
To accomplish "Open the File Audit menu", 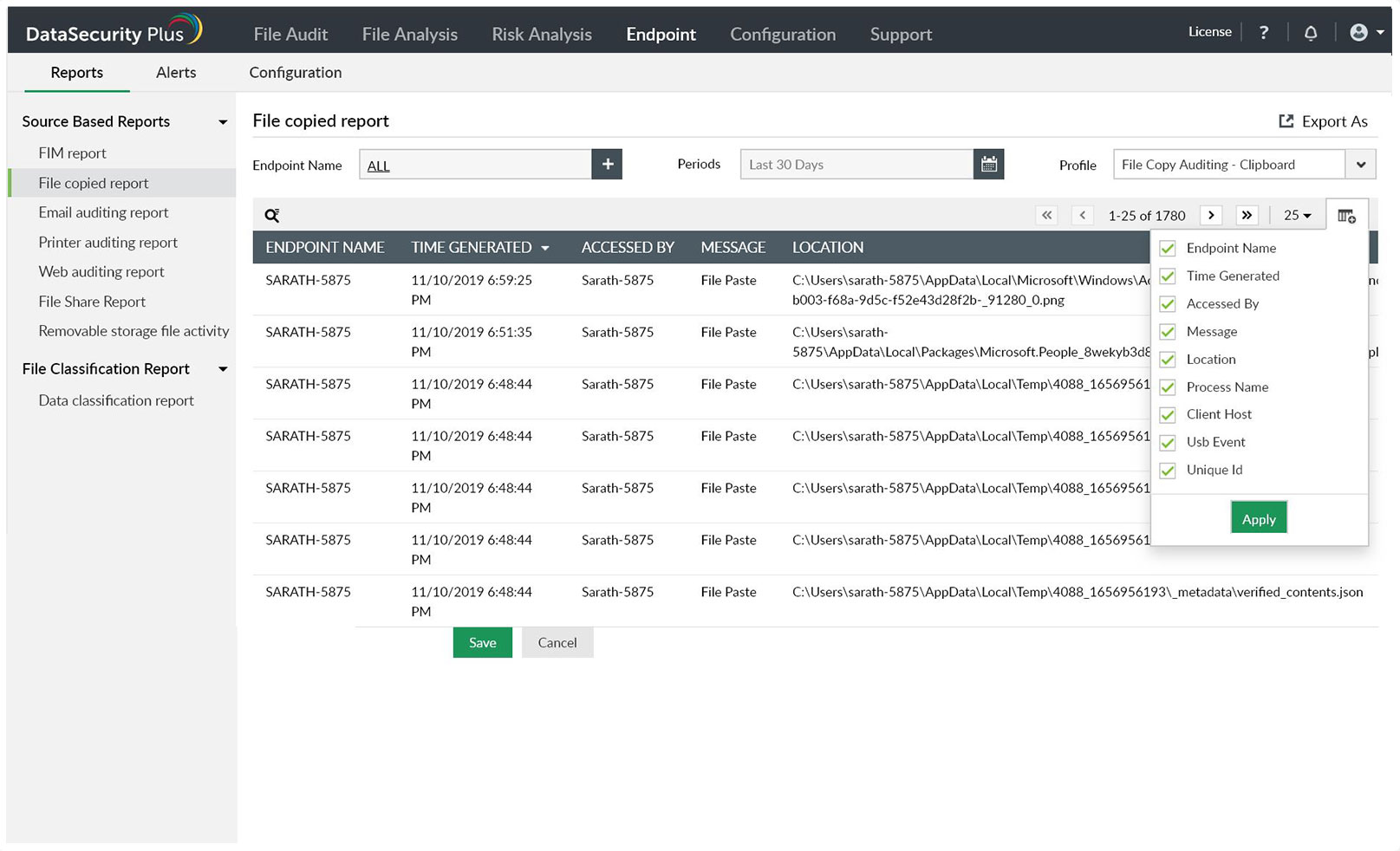I will coord(290,34).
